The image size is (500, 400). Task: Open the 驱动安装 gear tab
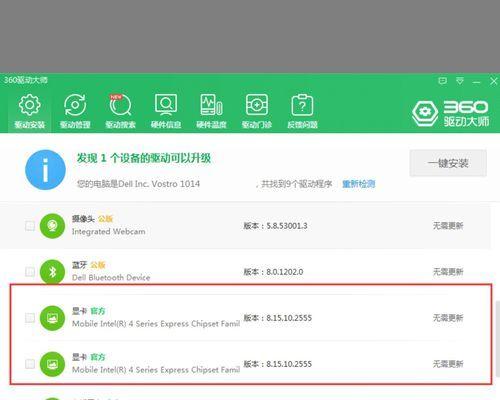(30, 111)
